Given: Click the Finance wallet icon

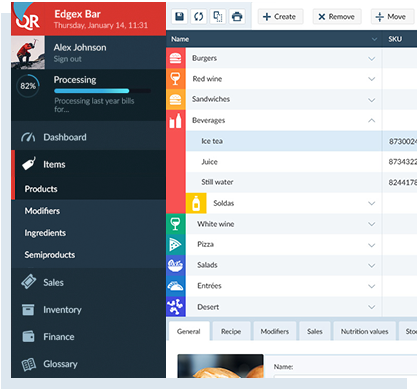Looking at the screenshot, I should (x=28, y=336).
